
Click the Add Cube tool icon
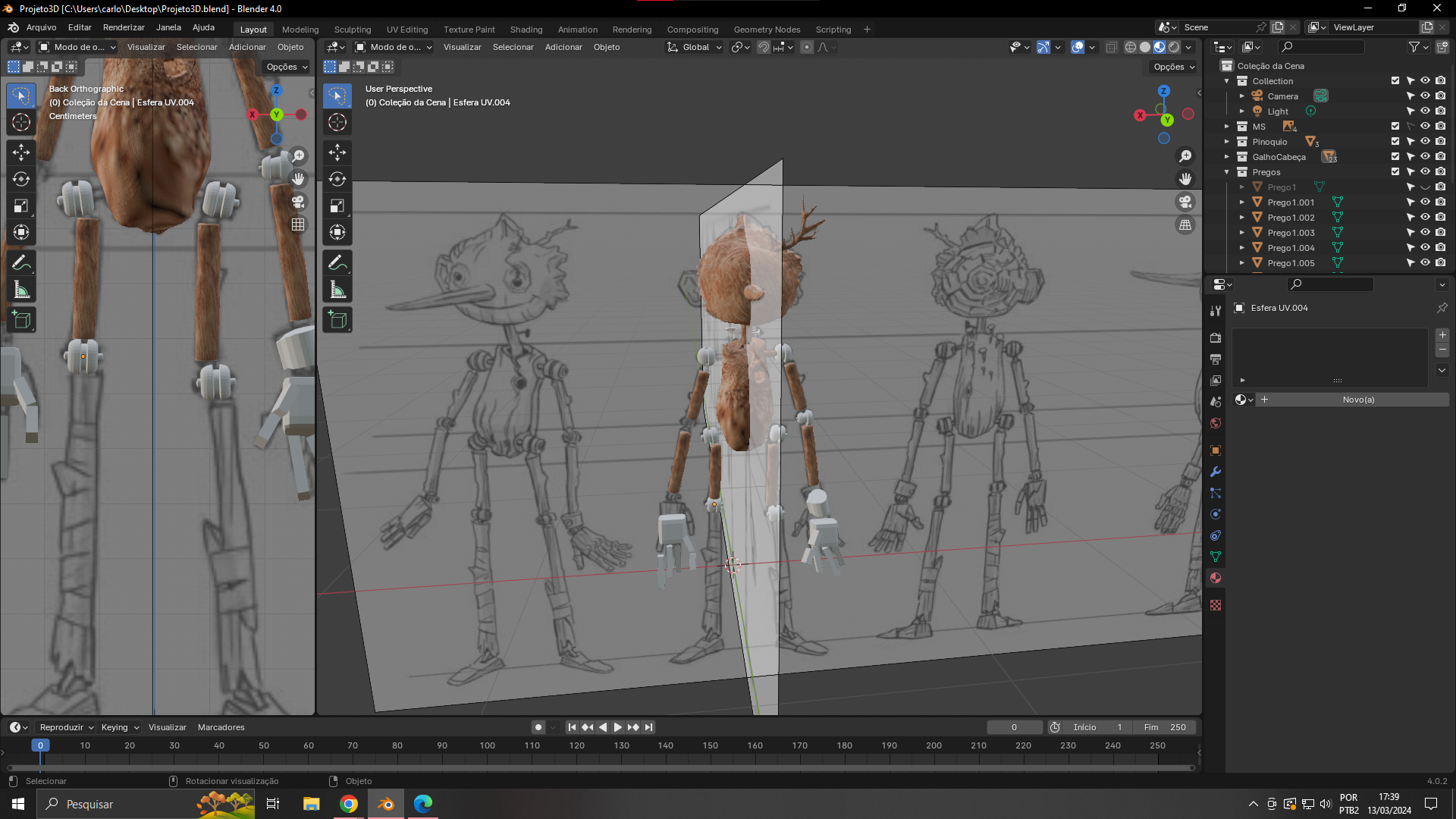coord(337,320)
